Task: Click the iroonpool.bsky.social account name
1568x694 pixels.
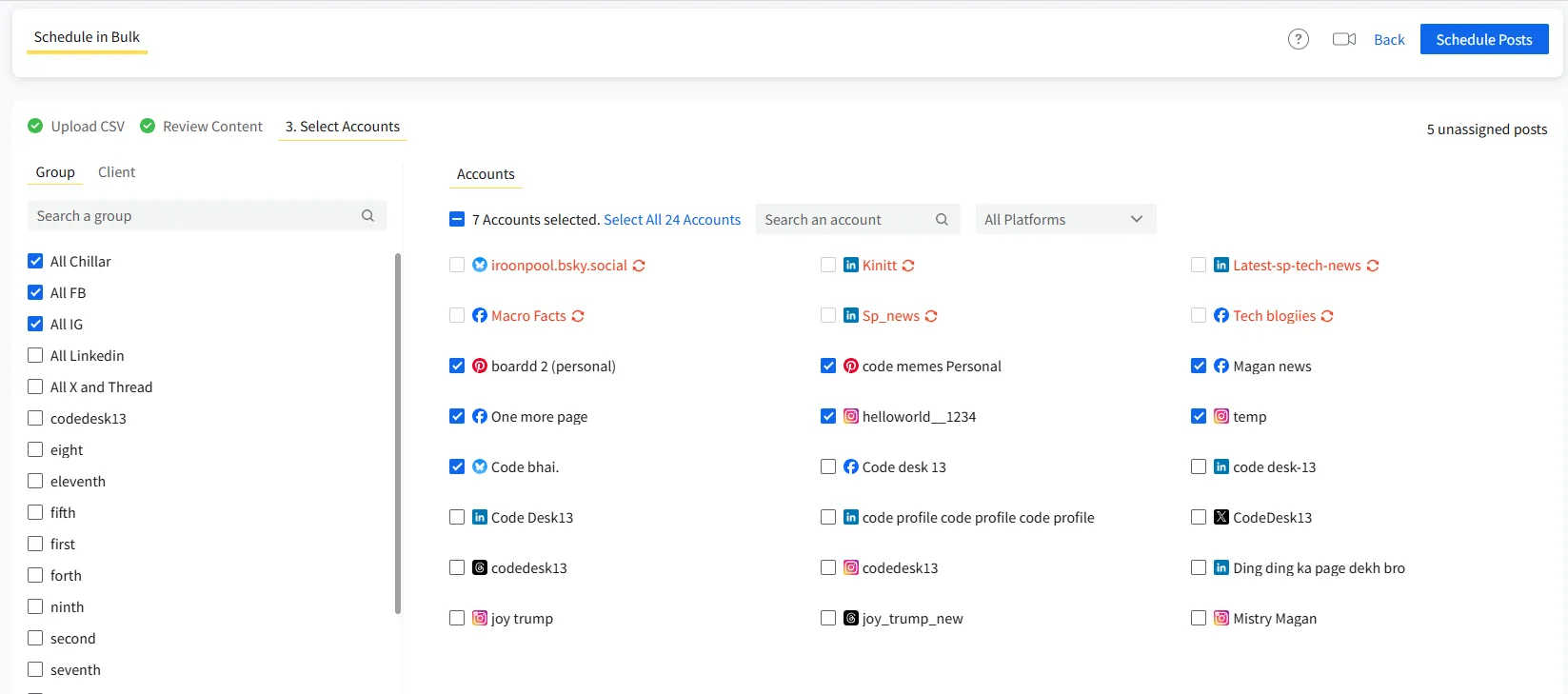Action: 559,266
